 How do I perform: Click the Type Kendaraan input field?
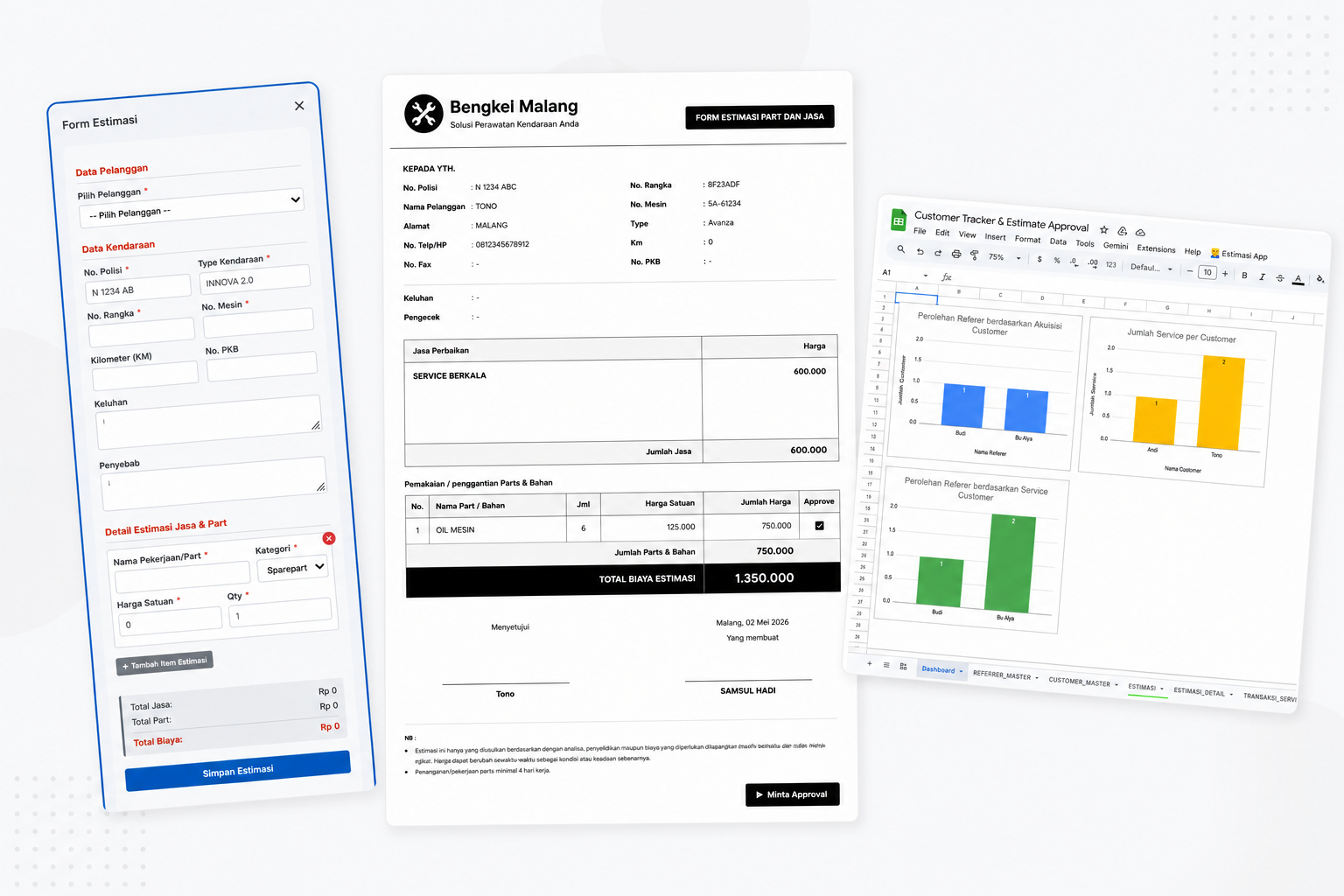[x=255, y=279]
